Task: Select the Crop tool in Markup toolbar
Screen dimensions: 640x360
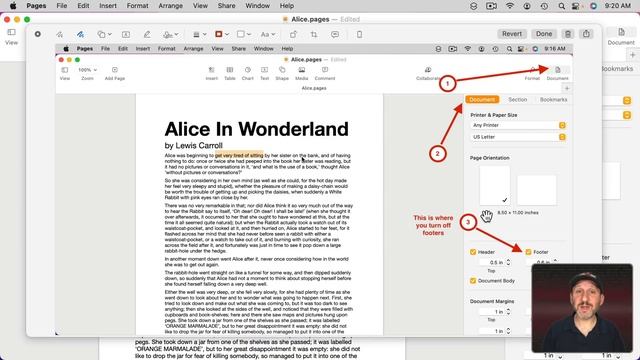Action: coord(314,34)
